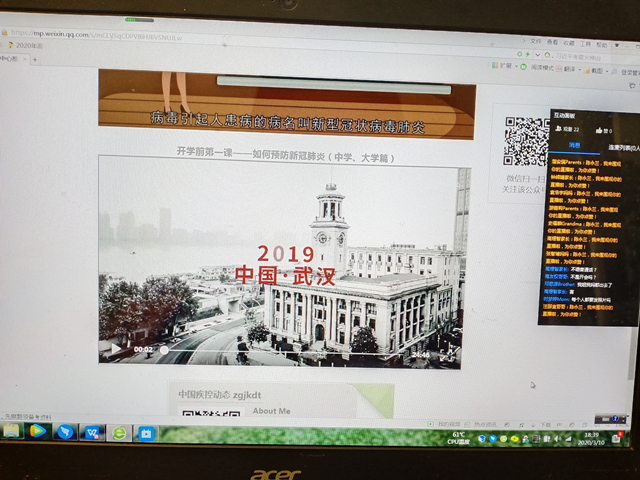Expand the 扩展 dropdown arrow
Viewport: 640px width, 480px height.
tap(516, 66)
